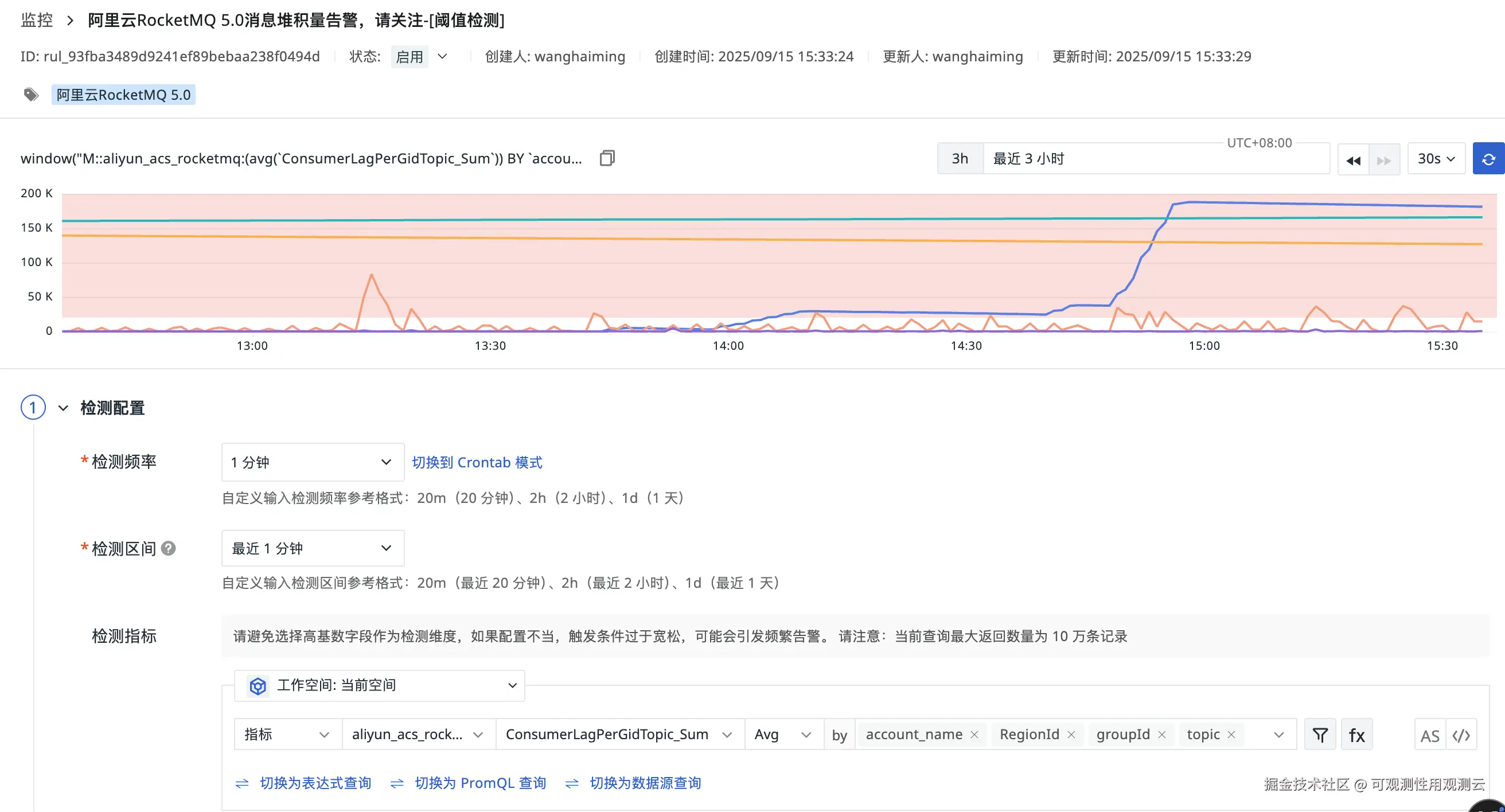Click the tag label icon
This screenshot has height=812, width=1505.
(x=31, y=95)
